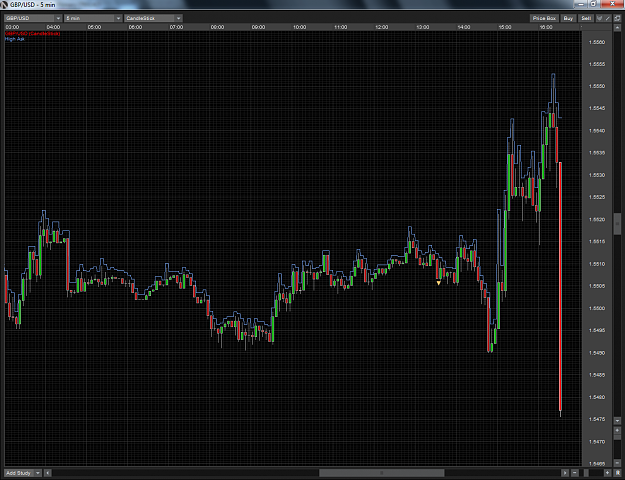
Task: Click the Sell button
Action: pyautogui.click(x=586, y=18)
